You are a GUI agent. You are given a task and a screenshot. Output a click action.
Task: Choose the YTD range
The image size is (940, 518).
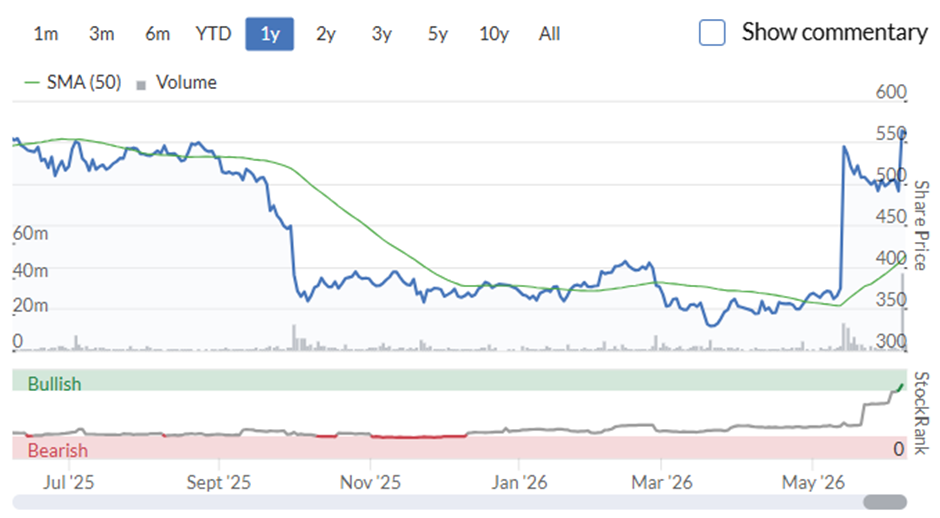point(213,34)
